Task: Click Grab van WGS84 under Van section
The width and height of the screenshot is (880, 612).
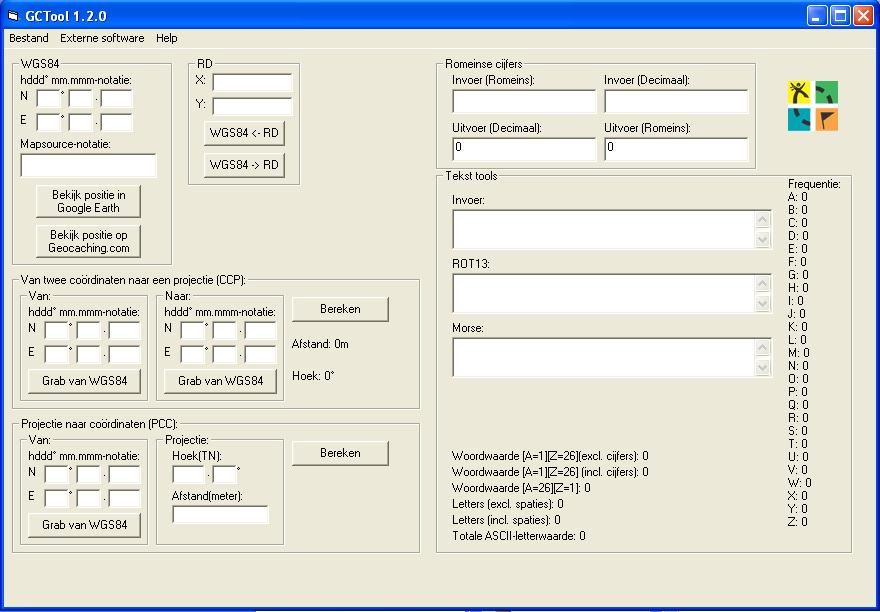Action: tap(84, 381)
